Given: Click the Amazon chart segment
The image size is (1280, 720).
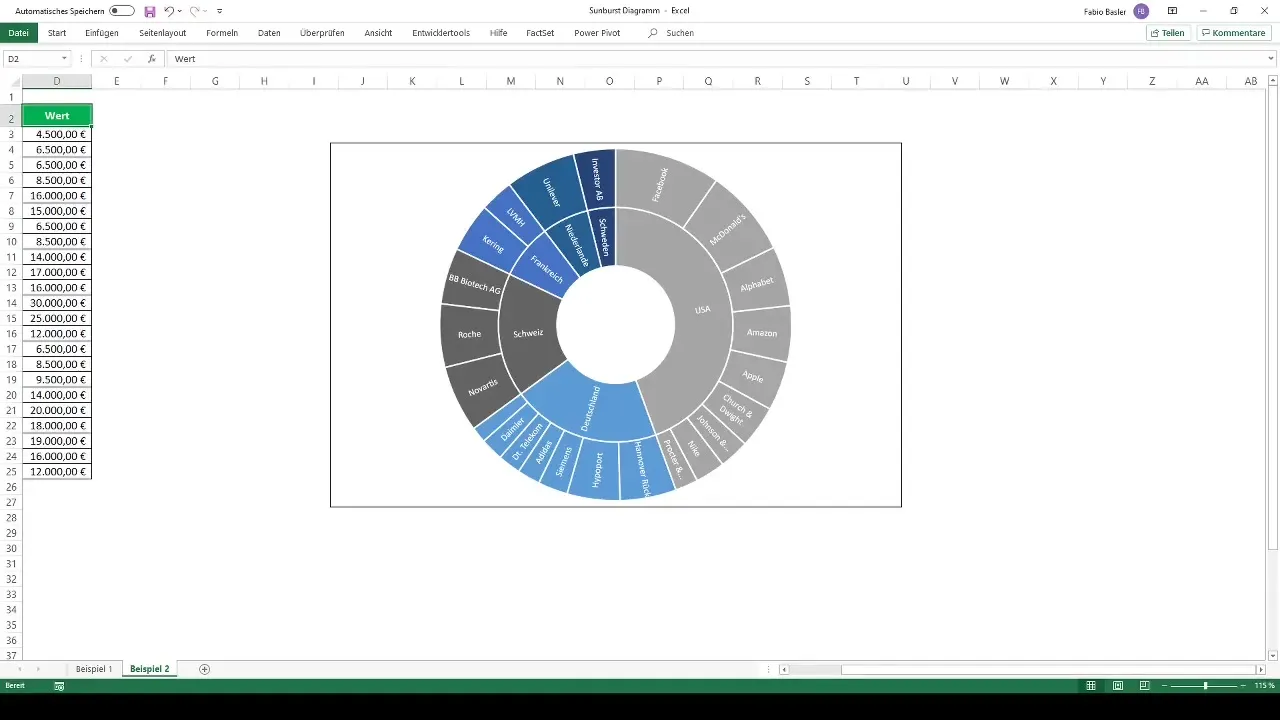Looking at the screenshot, I should click(x=761, y=333).
